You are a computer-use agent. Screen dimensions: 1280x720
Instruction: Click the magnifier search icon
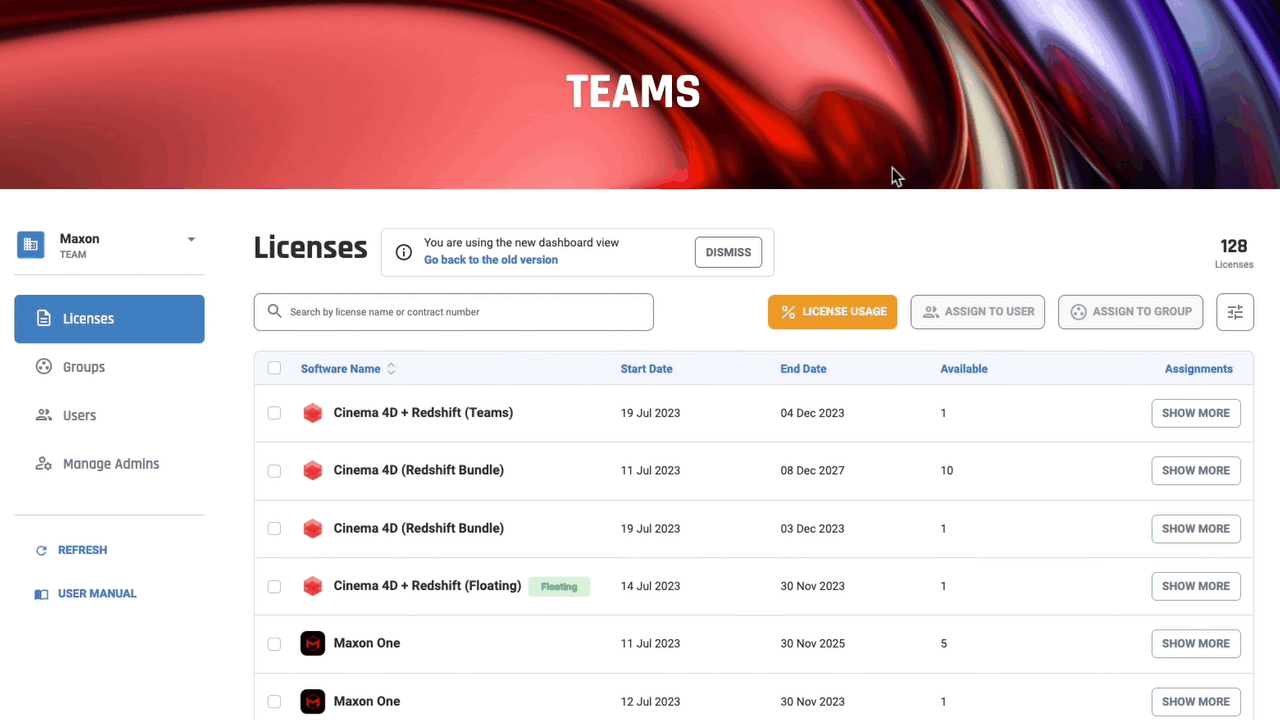275,312
